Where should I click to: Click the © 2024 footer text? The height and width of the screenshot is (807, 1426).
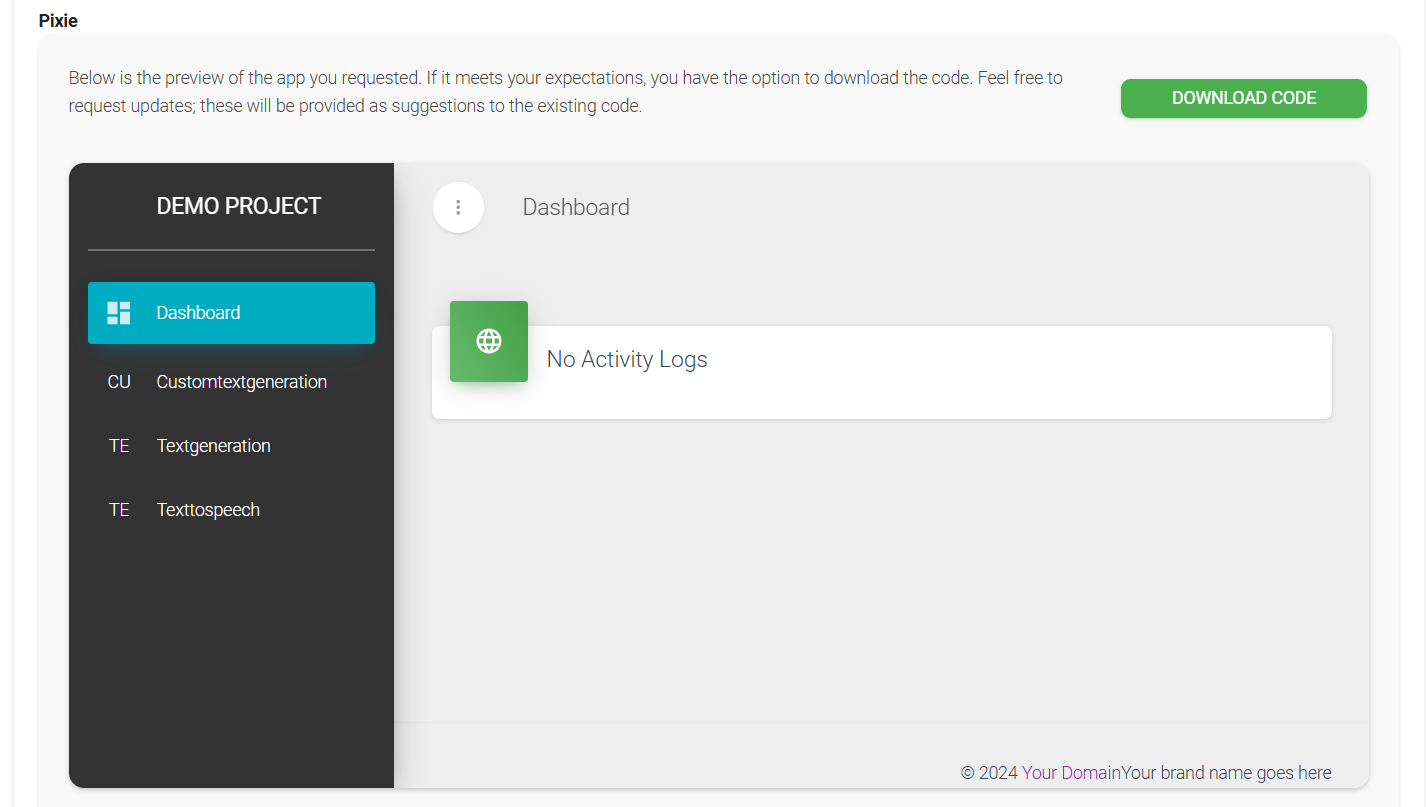pos(989,772)
